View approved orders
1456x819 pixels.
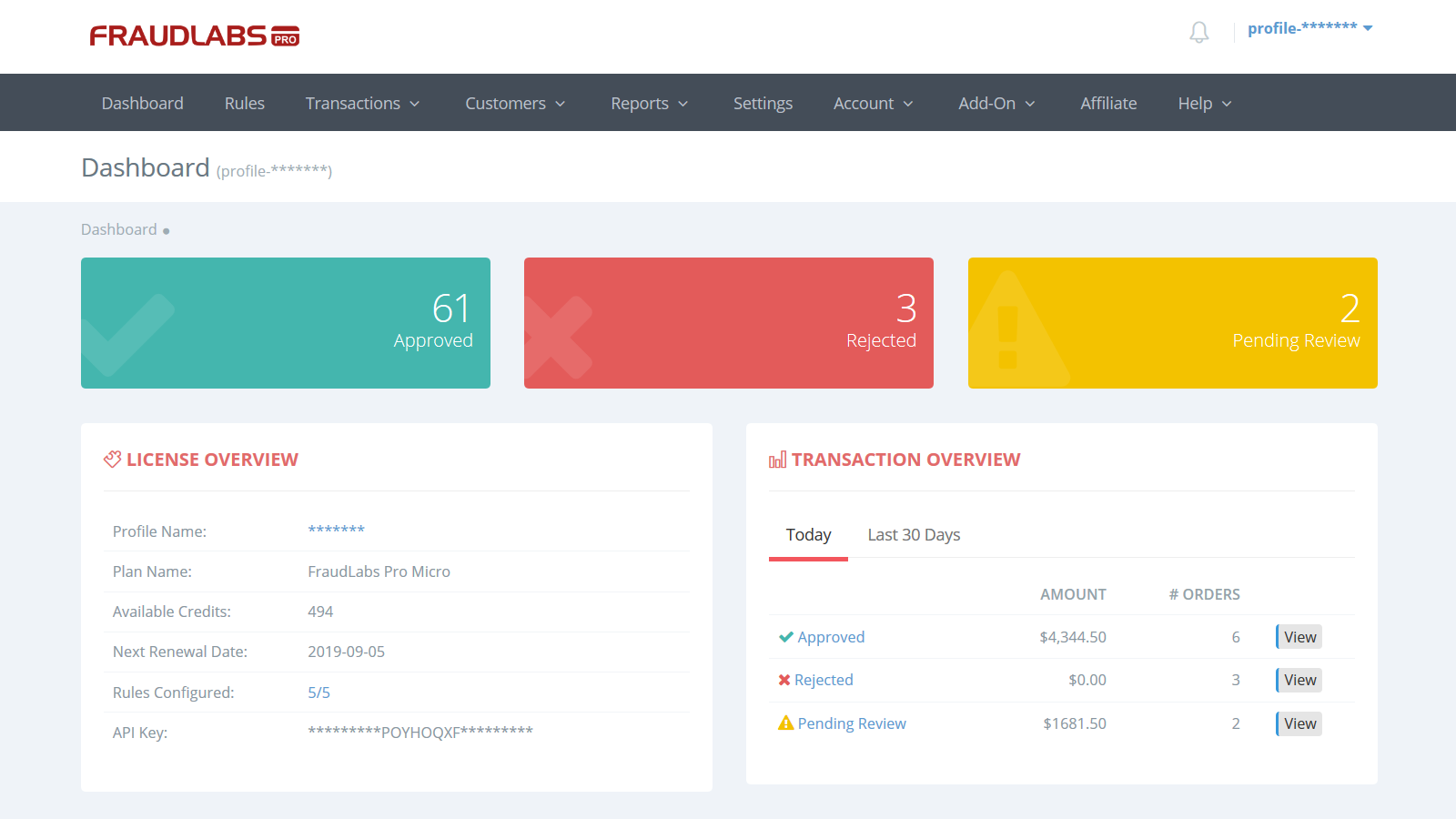tap(1299, 637)
